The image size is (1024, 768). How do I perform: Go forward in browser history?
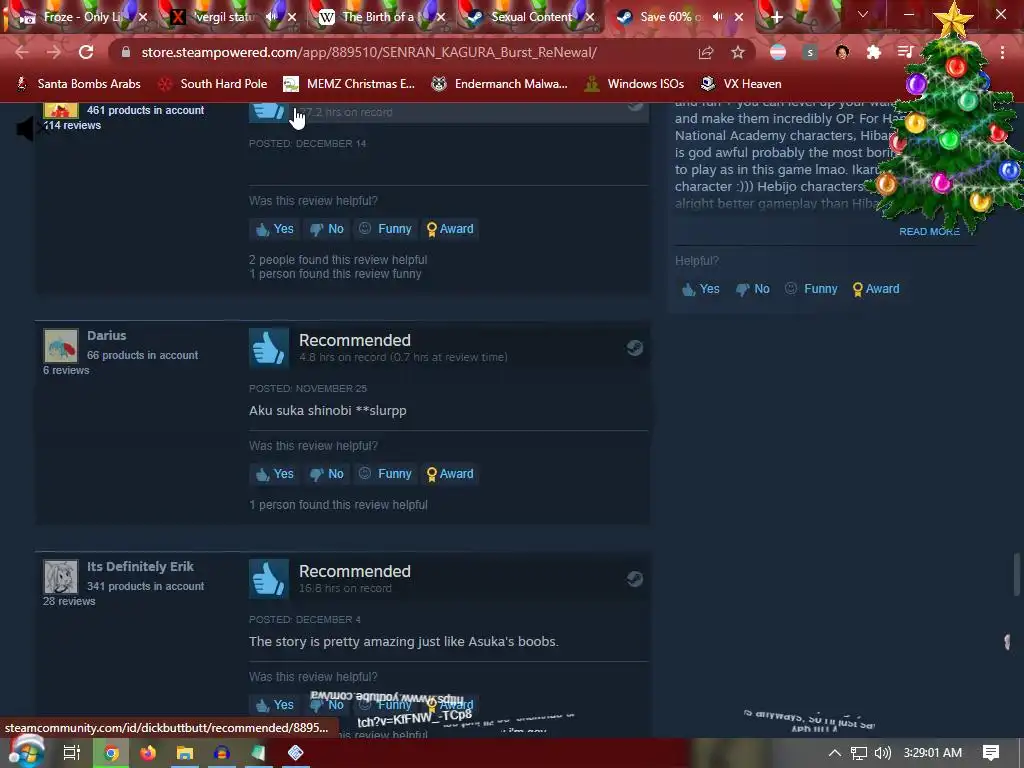coord(54,52)
